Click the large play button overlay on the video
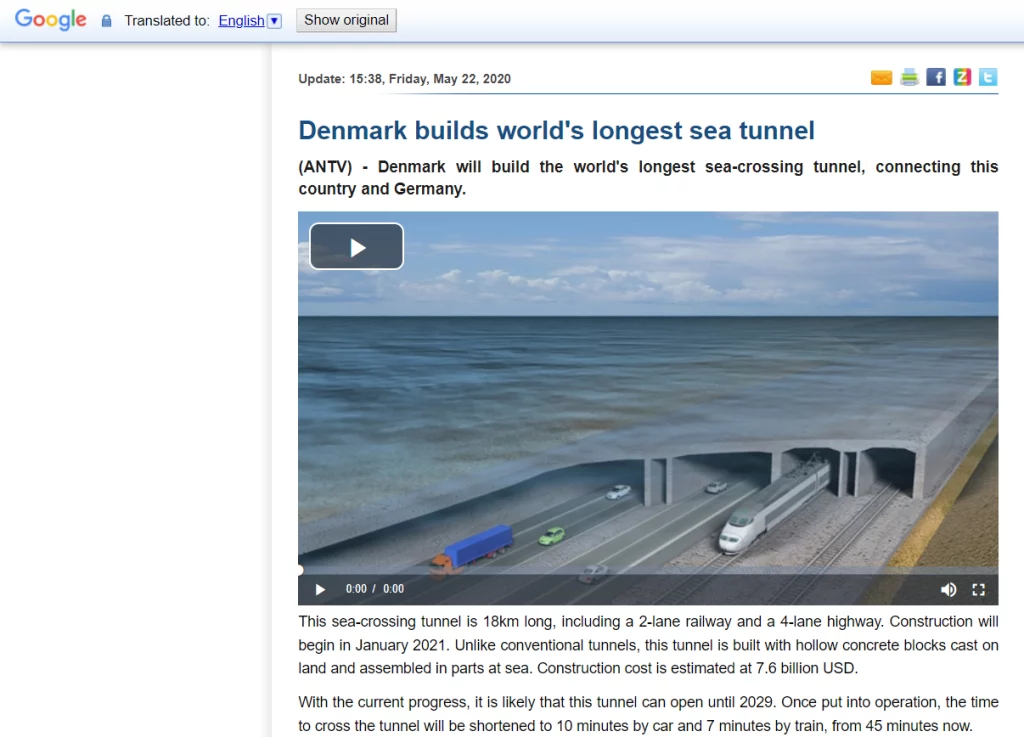Image resolution: width=1024 pixels, height=737 pixels. point(356,247)
